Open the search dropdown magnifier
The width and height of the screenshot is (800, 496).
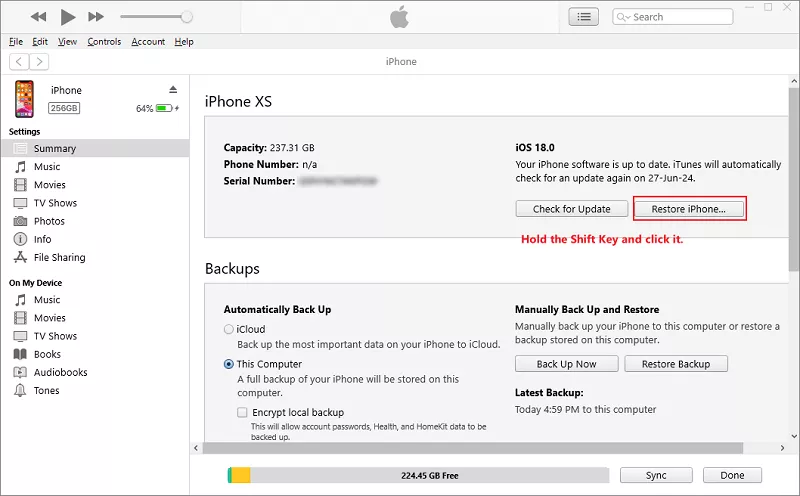623,17
